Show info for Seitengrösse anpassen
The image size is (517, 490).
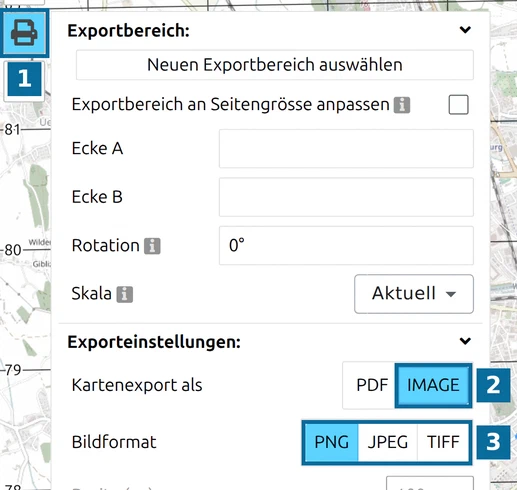point(402,105)
